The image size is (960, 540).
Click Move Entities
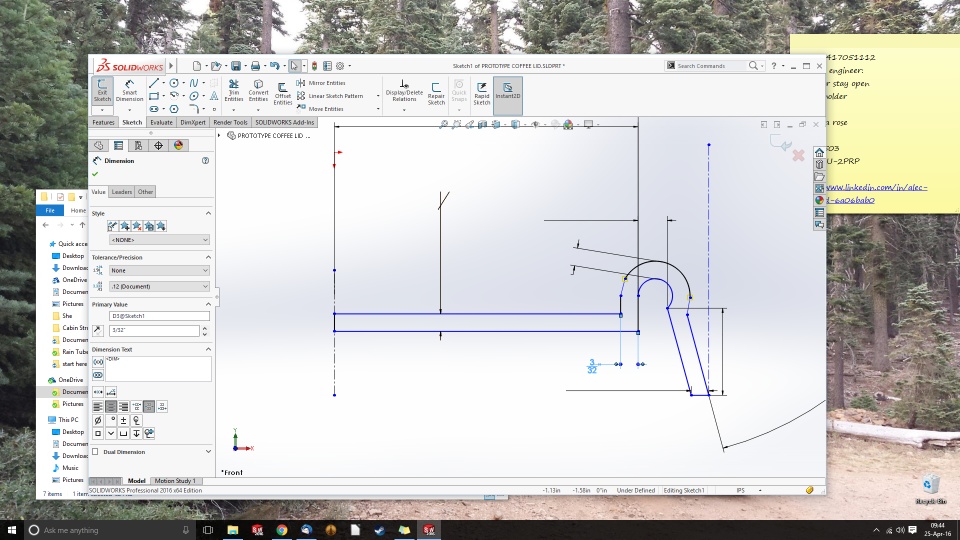320,109
